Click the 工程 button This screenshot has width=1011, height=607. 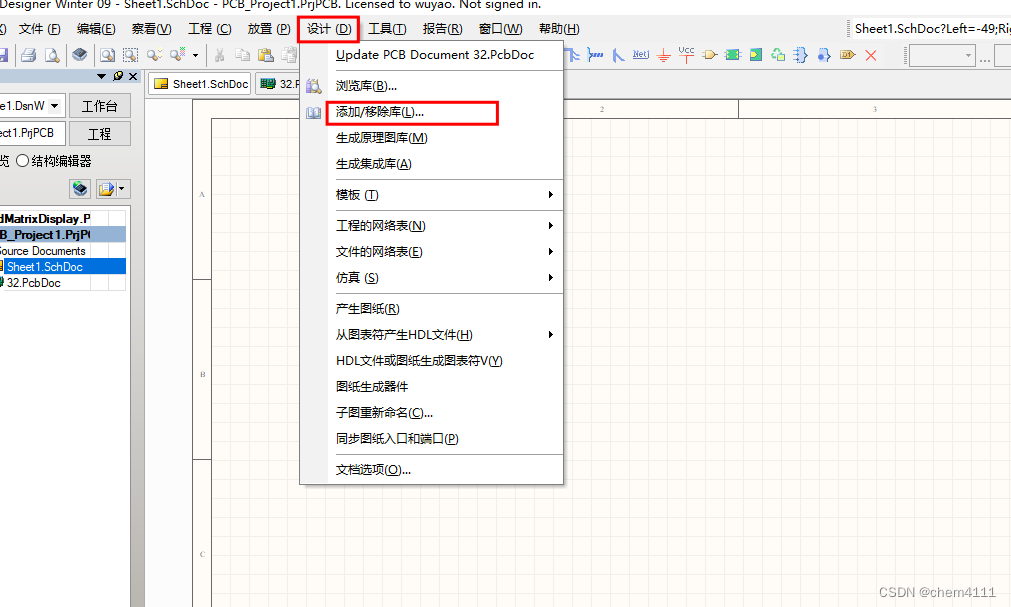(101, 133)
